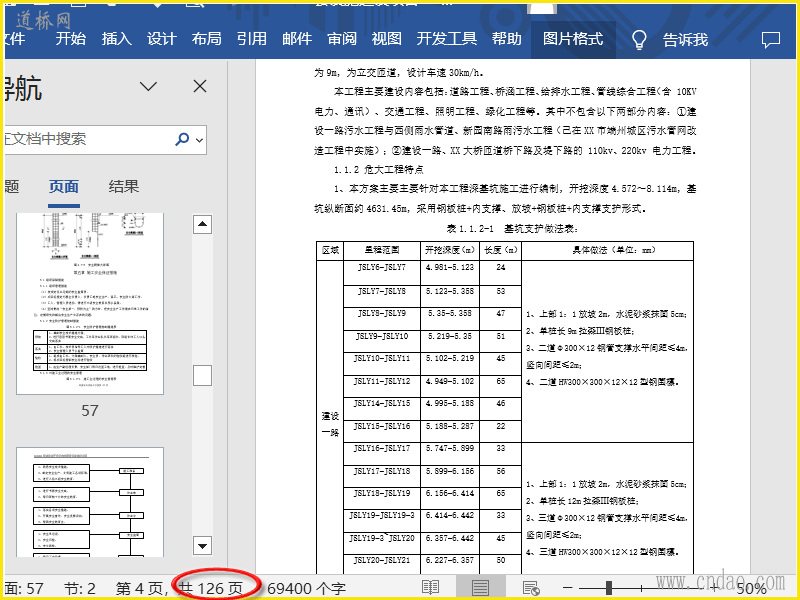The width and height of the screenshot is (800, 600).
Task: Expand the navigation pane options chevron
Action: coord(148,86)
